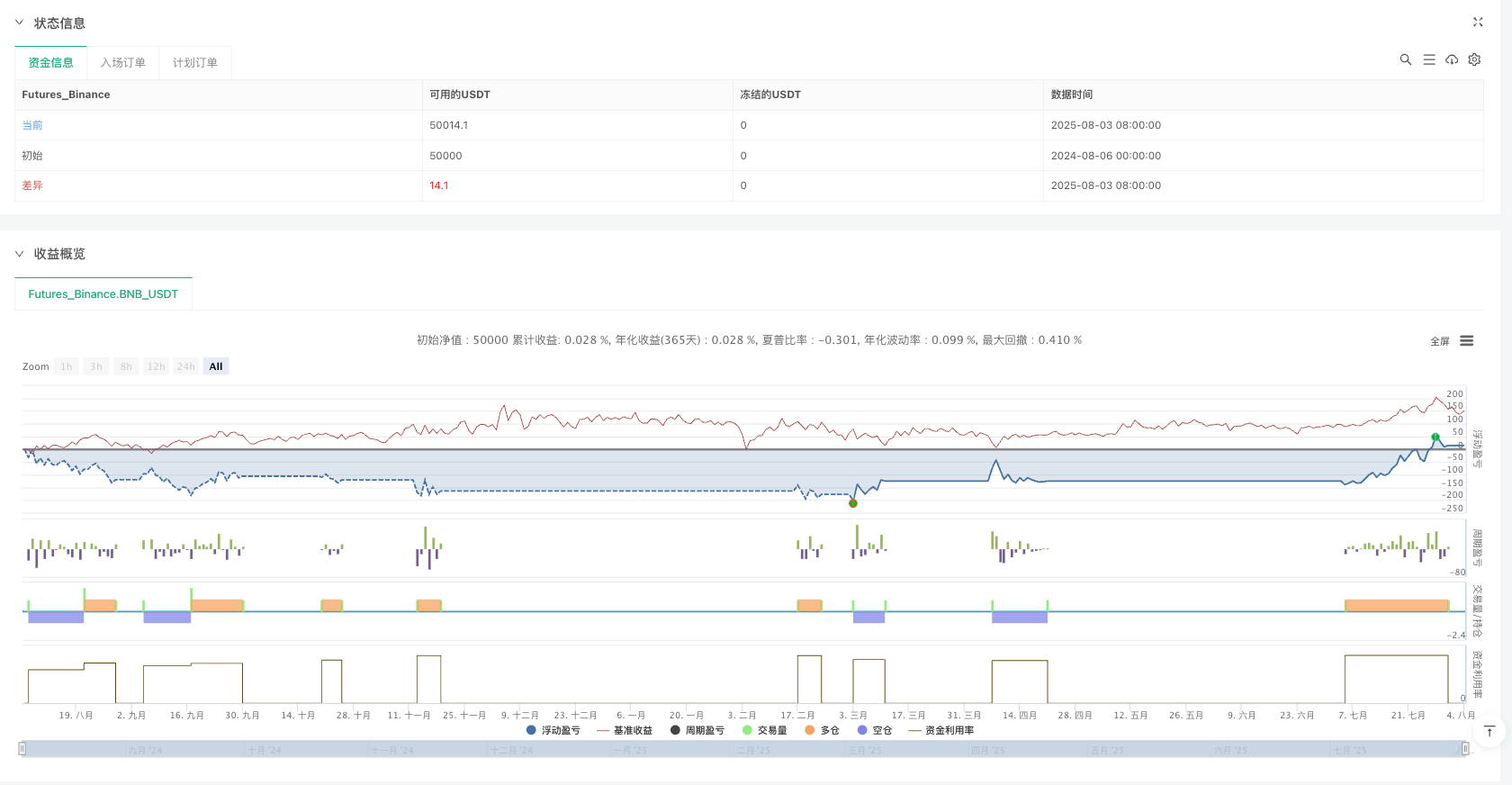Open the status panel settings gear
Viewport: 1512px width, 785px height.
point(1474,59)
